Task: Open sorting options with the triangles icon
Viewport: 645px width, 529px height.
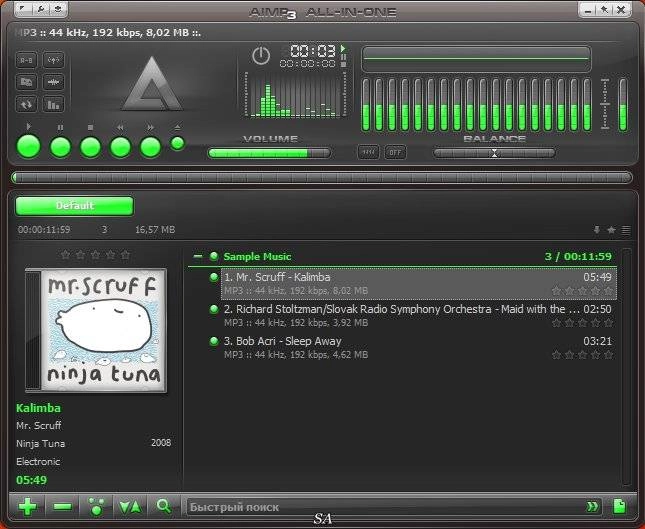Action: tap(130, 507)
